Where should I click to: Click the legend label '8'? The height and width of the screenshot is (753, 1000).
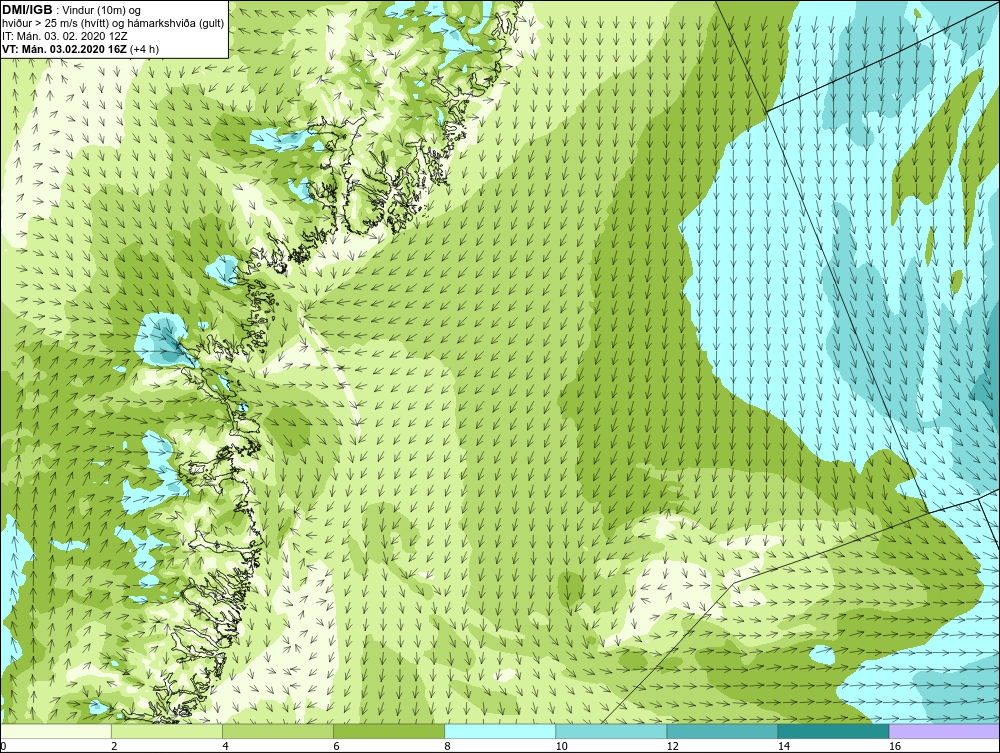(x=447, y=746)
